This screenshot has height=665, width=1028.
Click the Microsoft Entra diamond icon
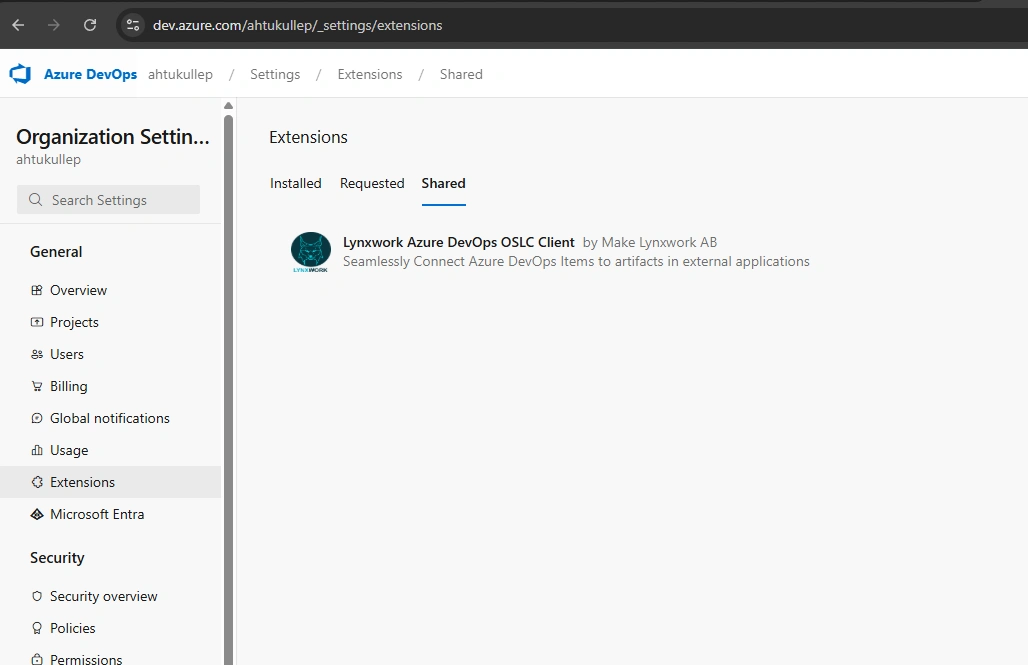(37, 514)
